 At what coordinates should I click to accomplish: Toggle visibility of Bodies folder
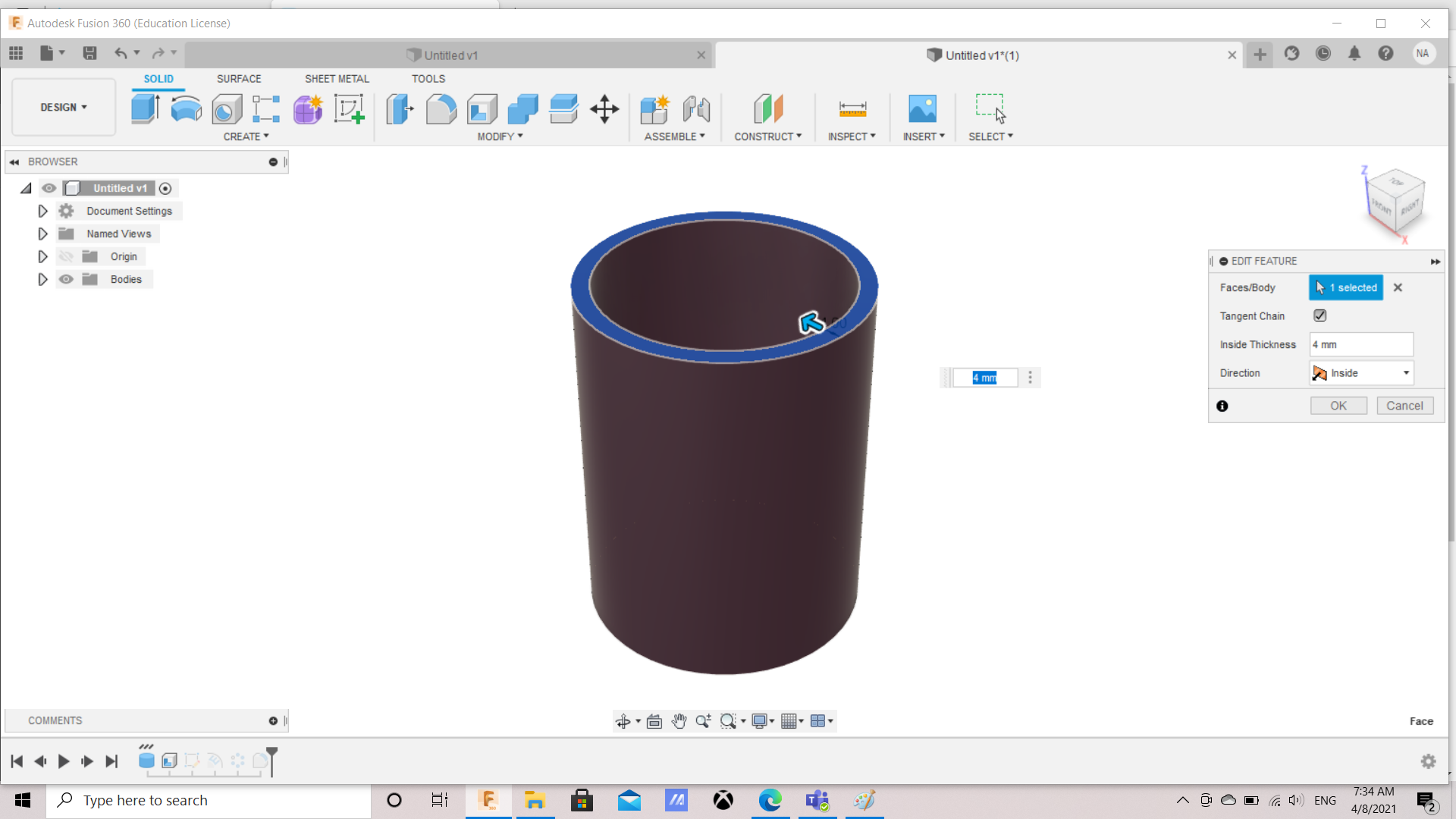(x=67, y=279)
